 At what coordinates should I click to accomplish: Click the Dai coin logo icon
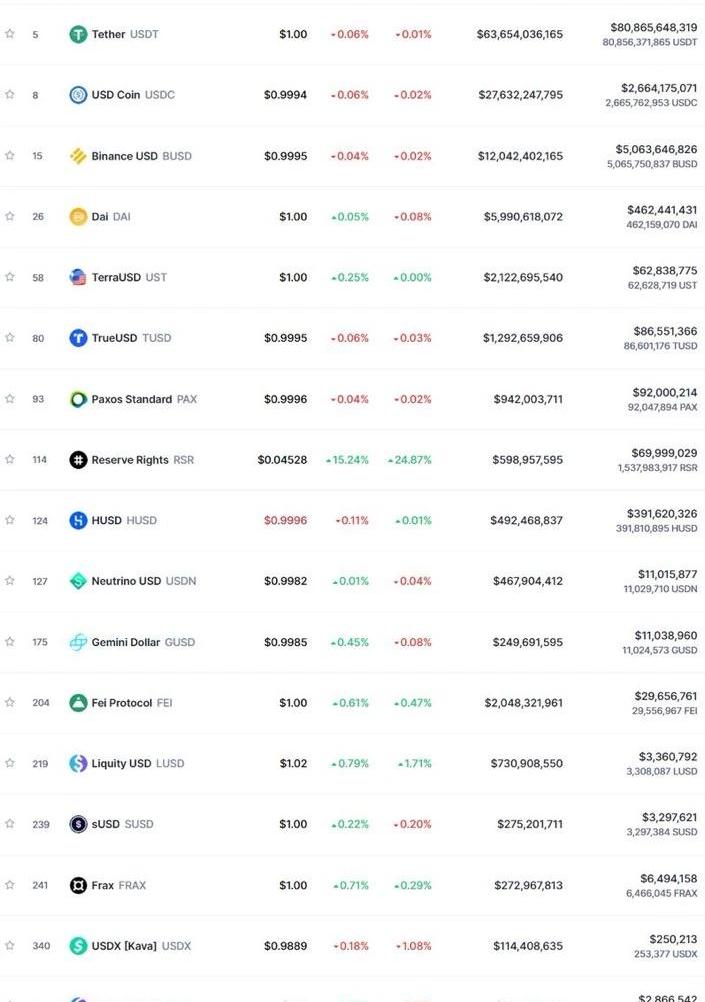coord(78,216)
